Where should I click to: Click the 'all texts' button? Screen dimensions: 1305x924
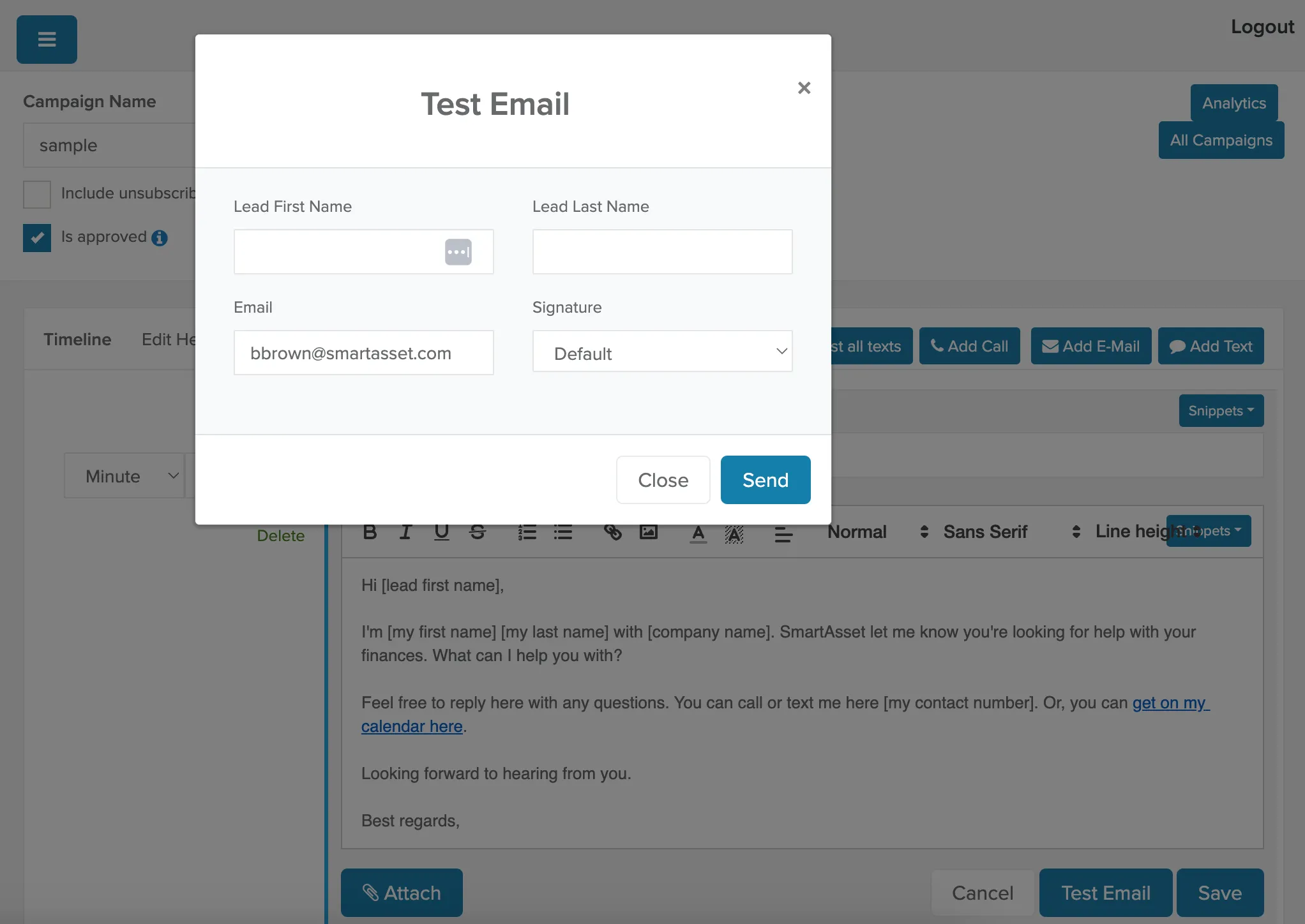point(872,346)
